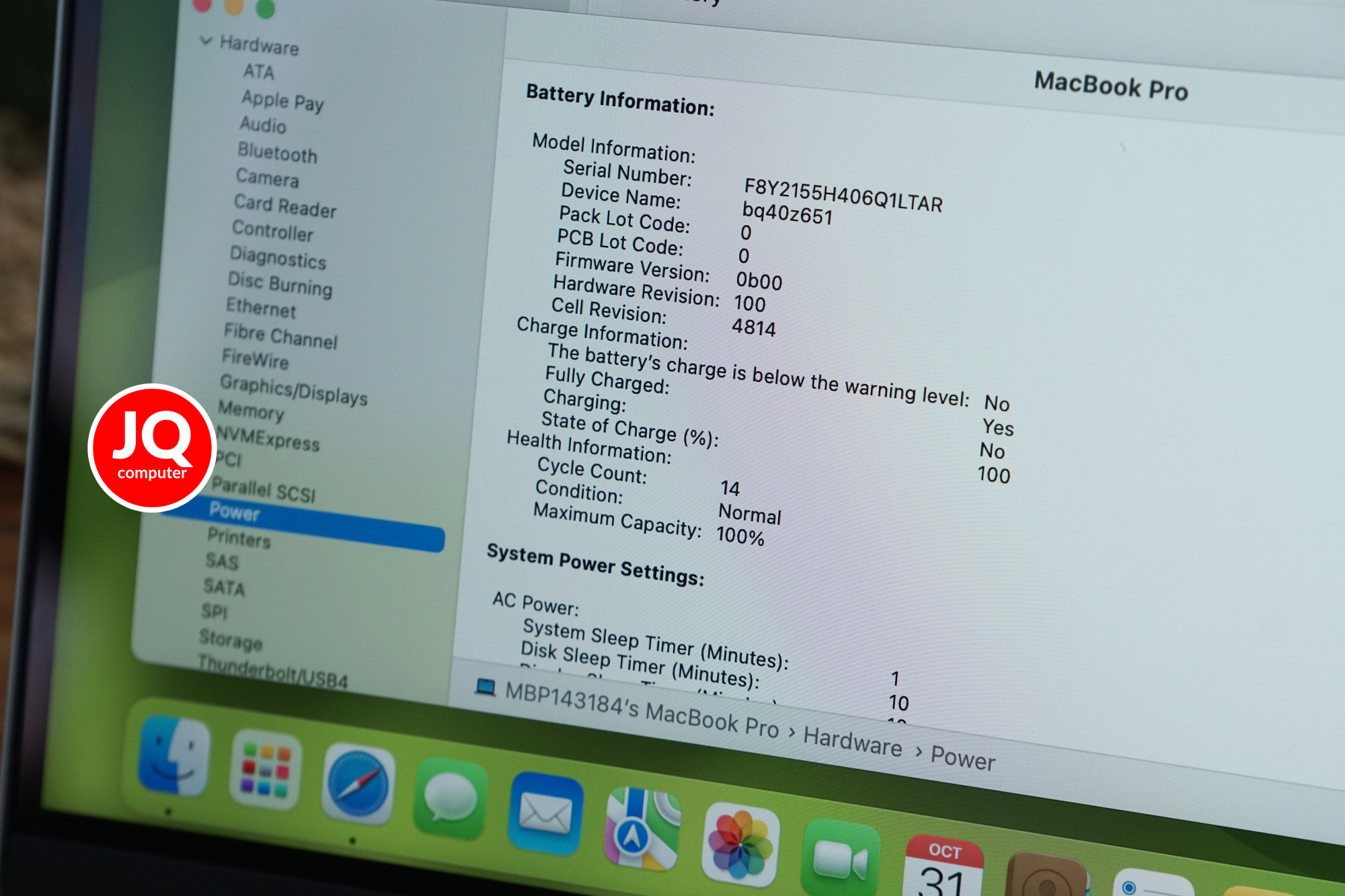Select Graphics/Displays in the sidebar
Screen dimensions: 1345x896
tap(293, 390)
